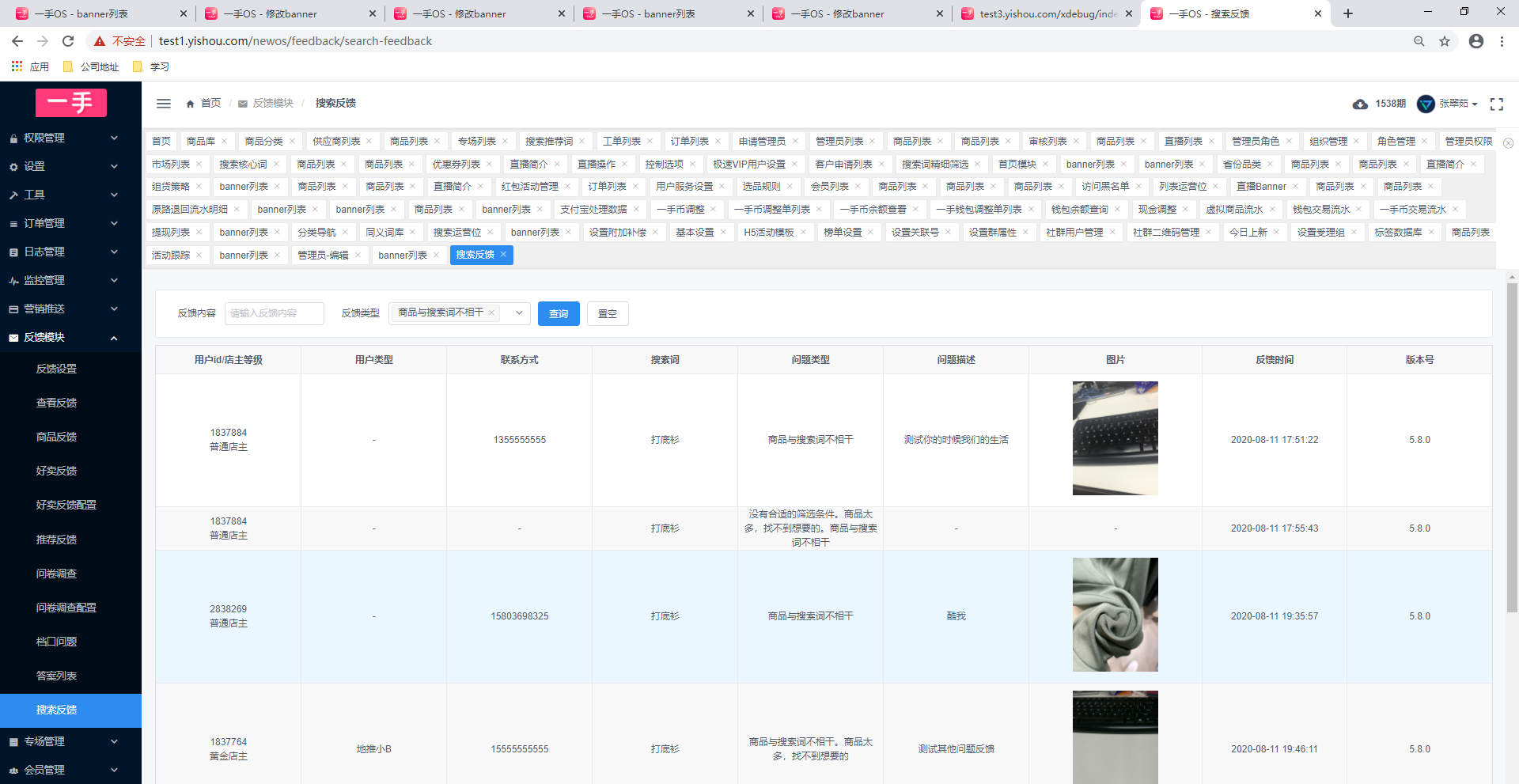Expand the 监控管理 sidebar menu
Screen dimensions: 1519x784
pyautogui.click(x=71, y=280)
